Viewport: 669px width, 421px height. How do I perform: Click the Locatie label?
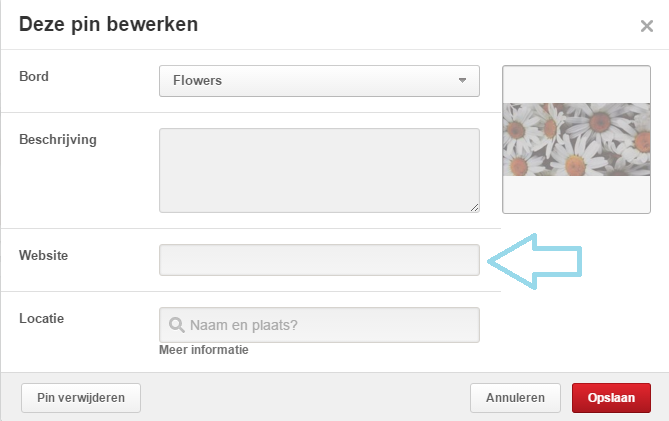(42, 319)
